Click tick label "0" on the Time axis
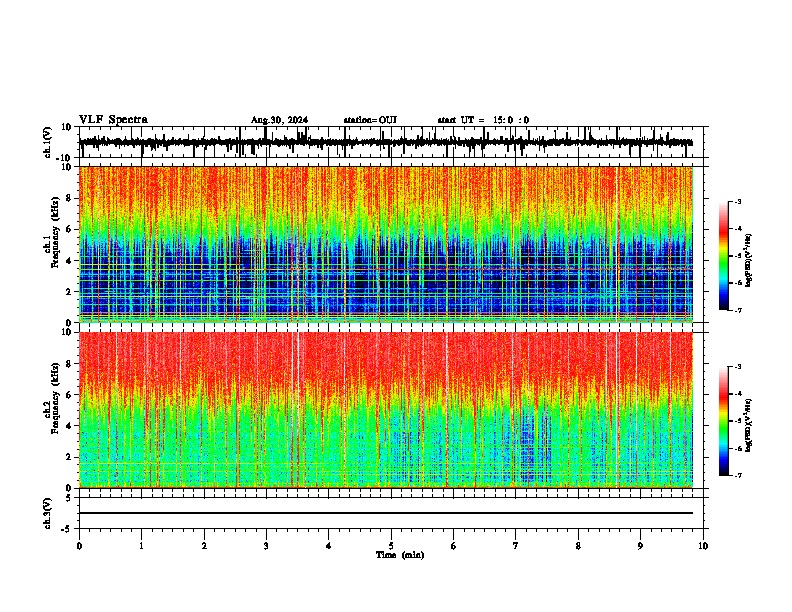792x612 pixels. [79, 546]
